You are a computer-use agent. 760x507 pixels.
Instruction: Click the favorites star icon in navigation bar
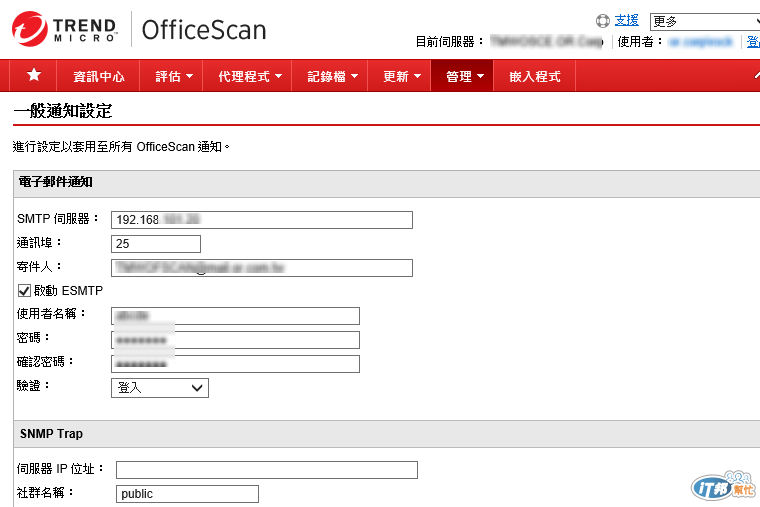(33, 76)
